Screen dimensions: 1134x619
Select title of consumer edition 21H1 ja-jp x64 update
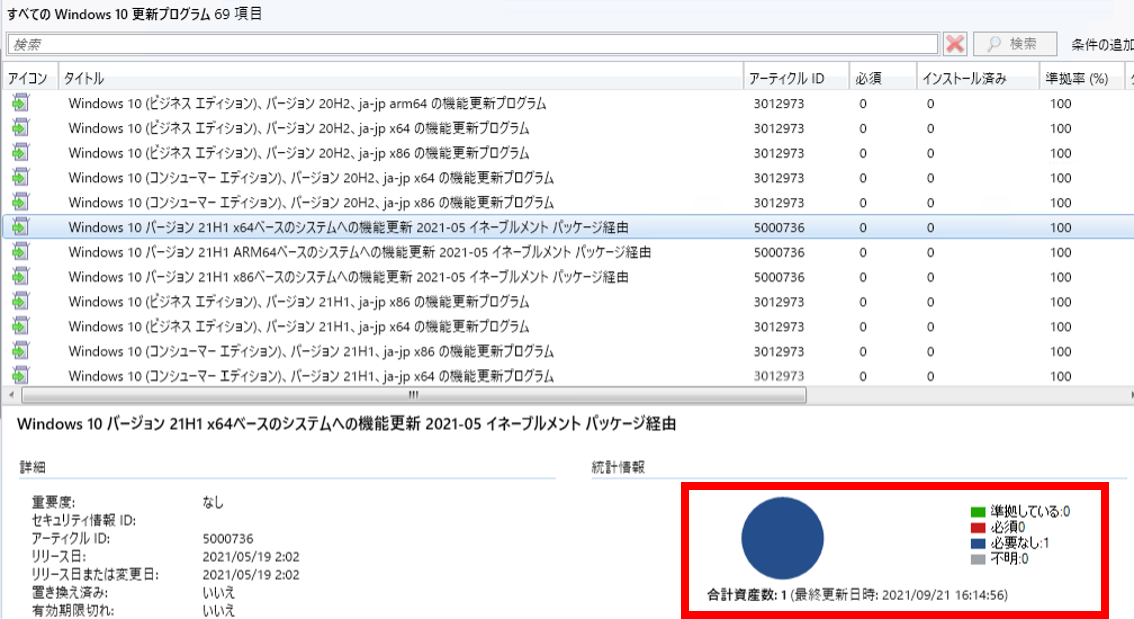[x=311, y=375]
